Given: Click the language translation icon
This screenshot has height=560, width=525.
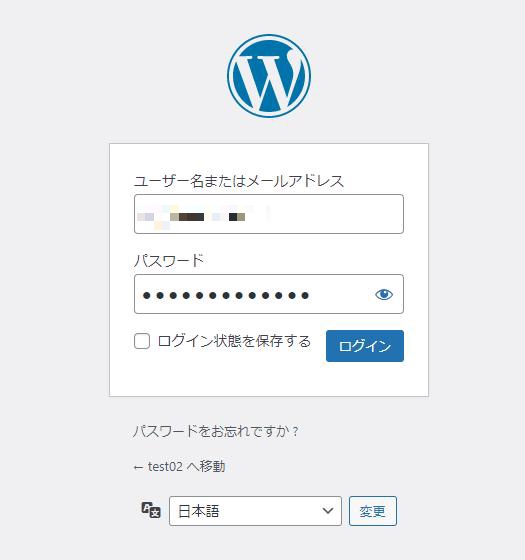Looking at the screenshot, I should [x=151, y=510].
